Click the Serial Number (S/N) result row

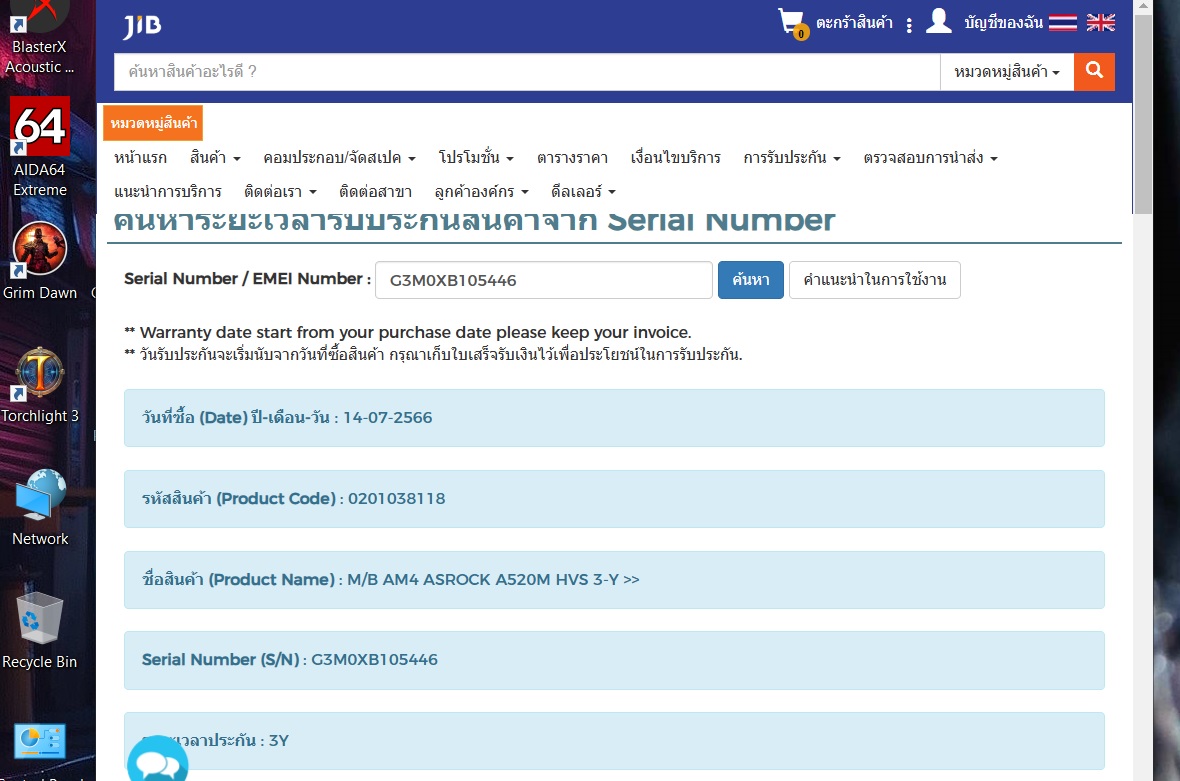(x=614, y=660)
